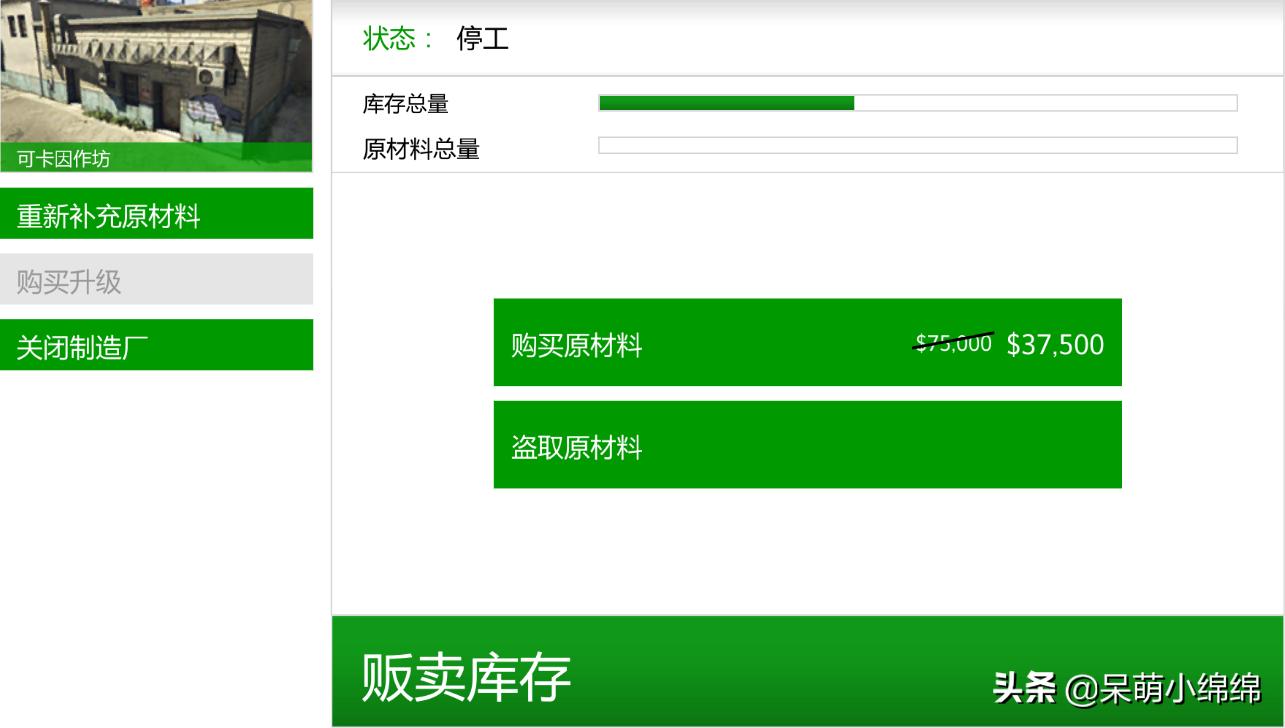Click the empty 原材料总量 supplies bar
Viewport: 1285px width, 728px height.
[917, 147]
